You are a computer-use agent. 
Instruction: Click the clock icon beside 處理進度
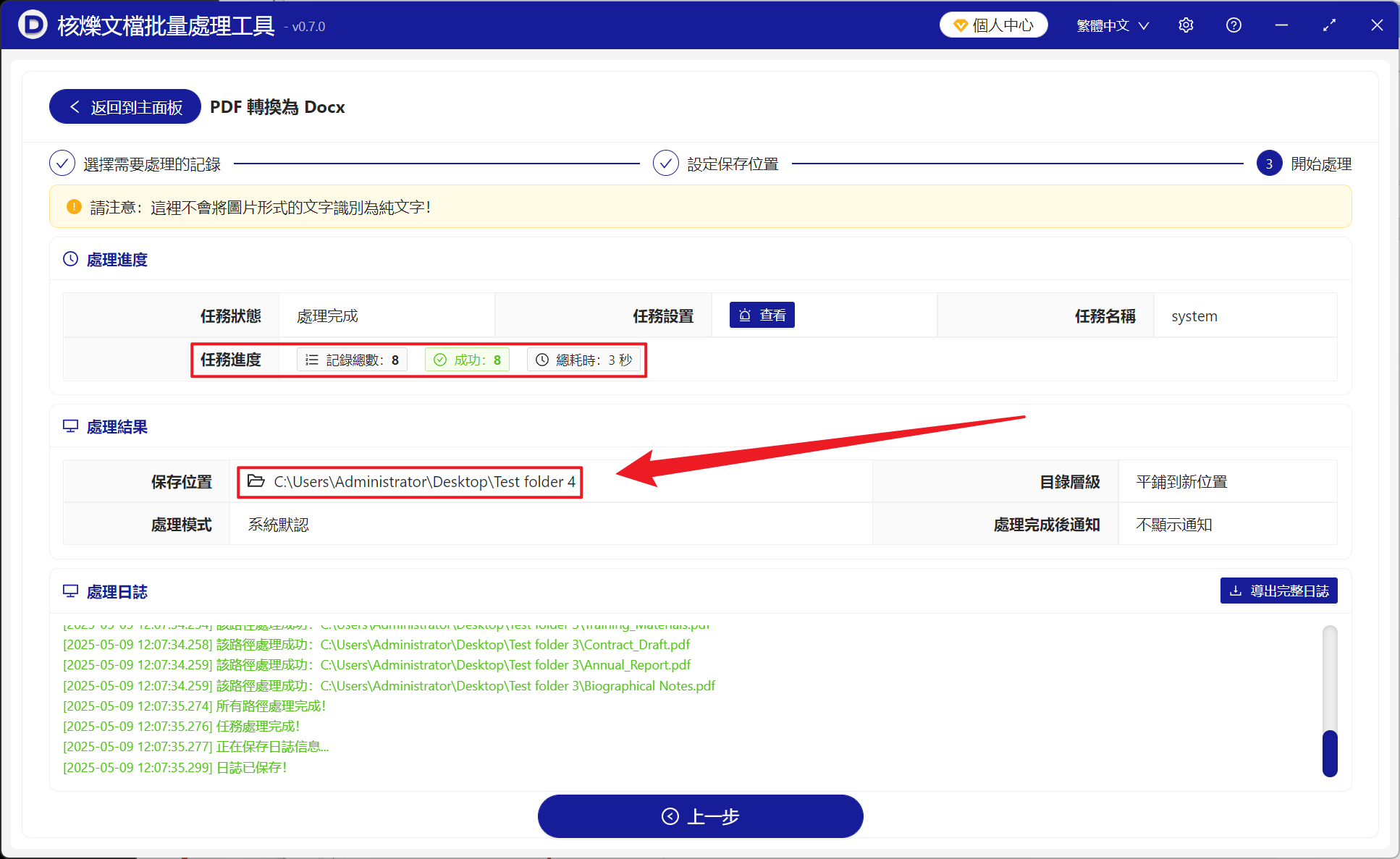click(70, 259)
